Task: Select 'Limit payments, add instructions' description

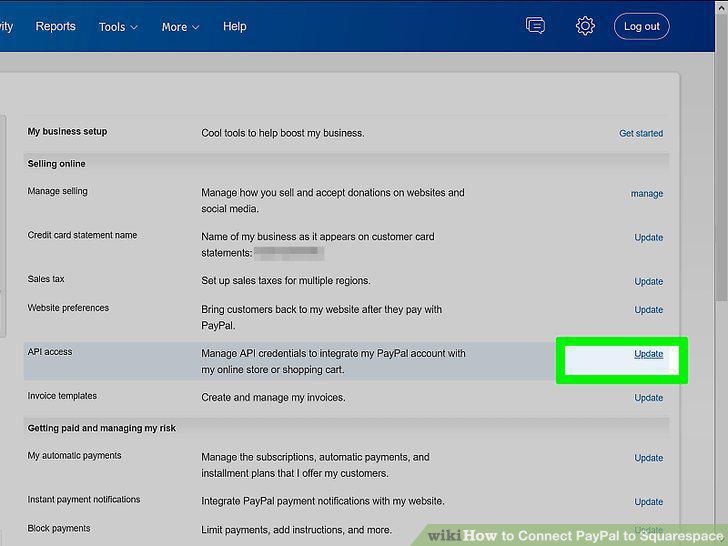Action: (296, 530)
